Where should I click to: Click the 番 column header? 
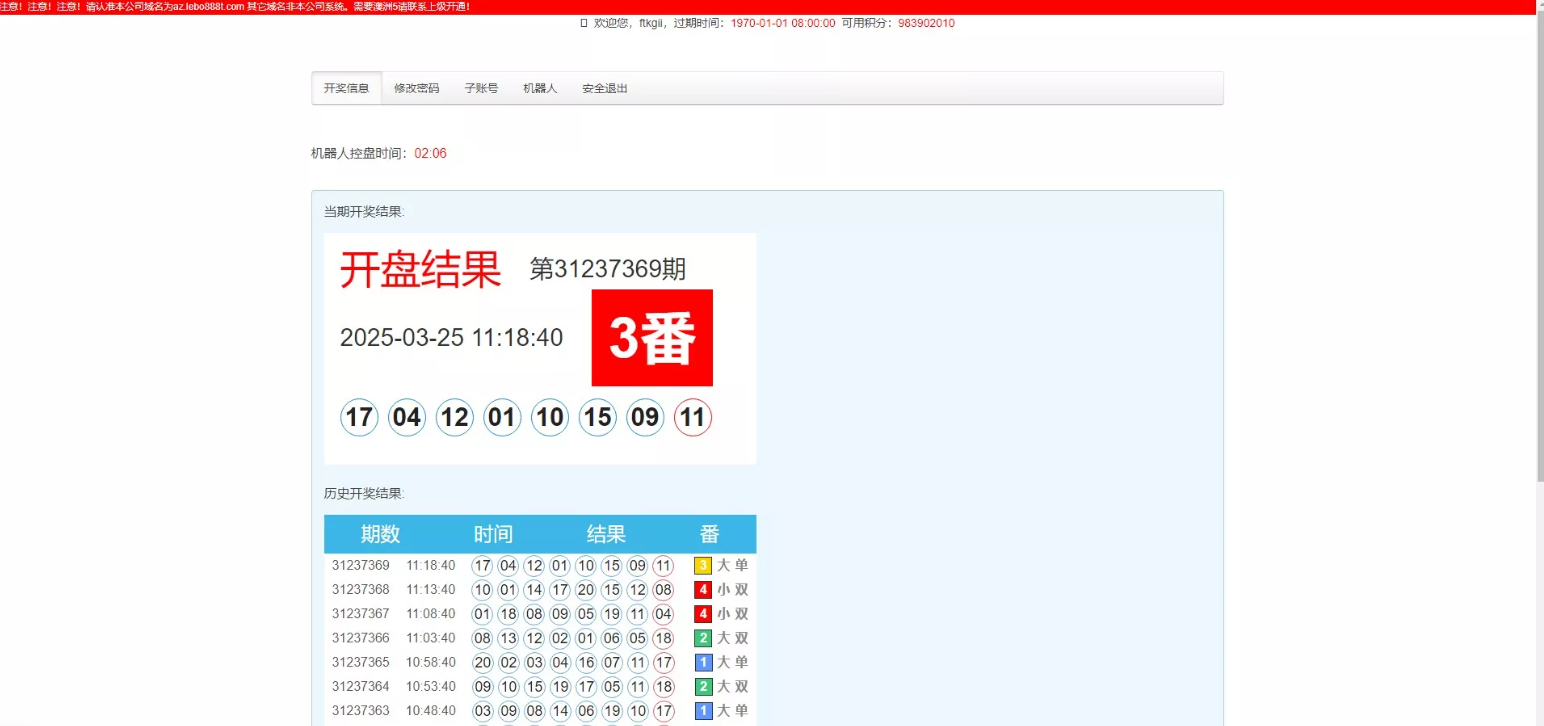(x=709, y=534)
